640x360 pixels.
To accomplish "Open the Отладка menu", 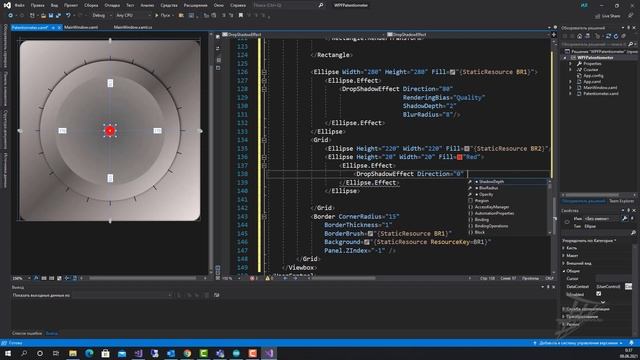I will (112, 5).
